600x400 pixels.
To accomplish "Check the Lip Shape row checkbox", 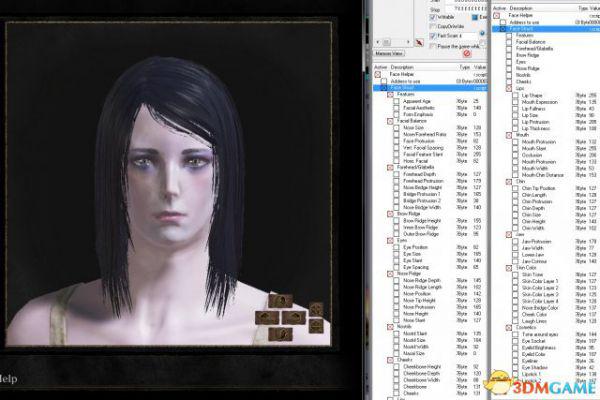I will click(x=515, y=95).
